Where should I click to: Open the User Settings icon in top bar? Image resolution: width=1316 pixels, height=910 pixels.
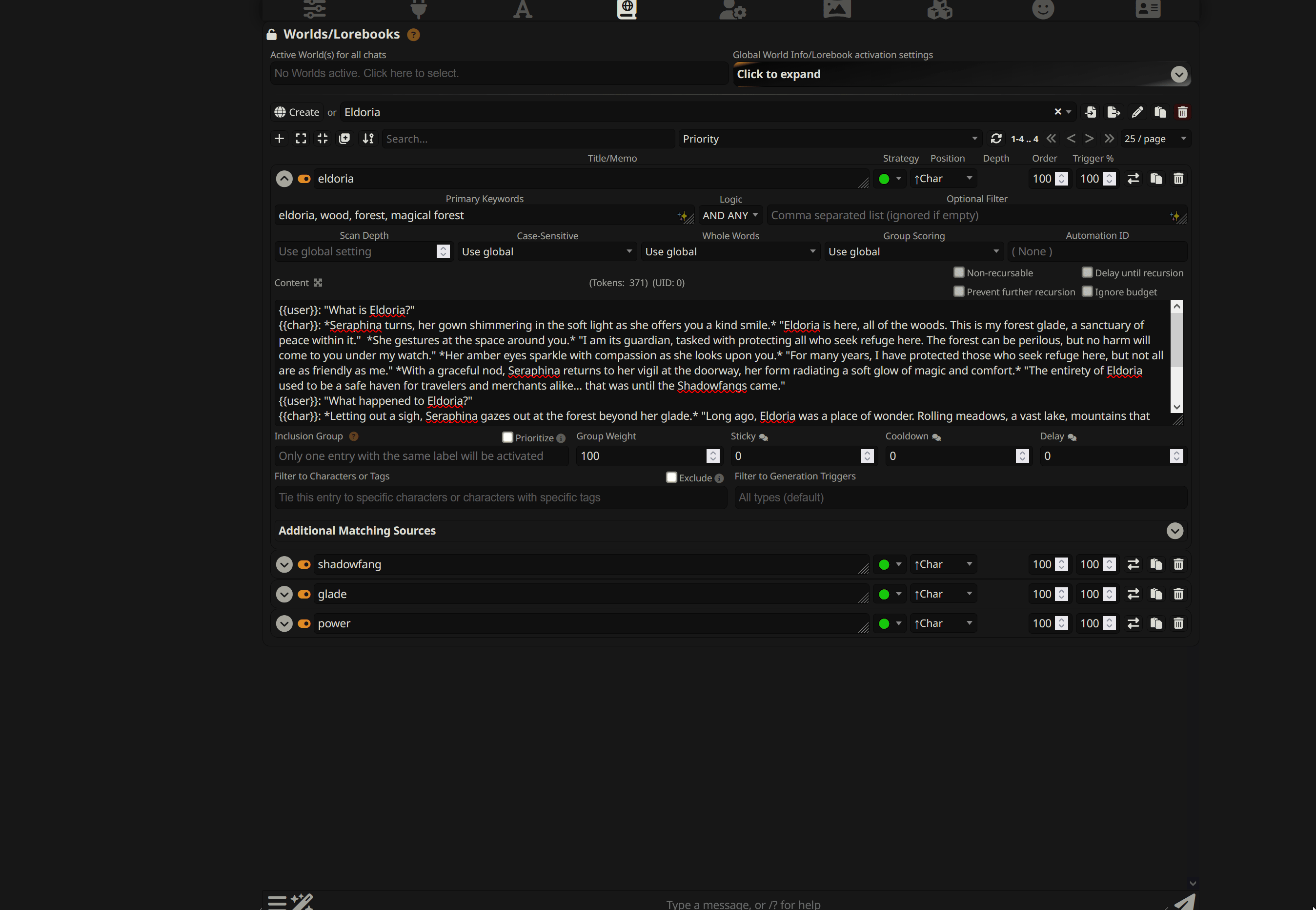[732, 9]
